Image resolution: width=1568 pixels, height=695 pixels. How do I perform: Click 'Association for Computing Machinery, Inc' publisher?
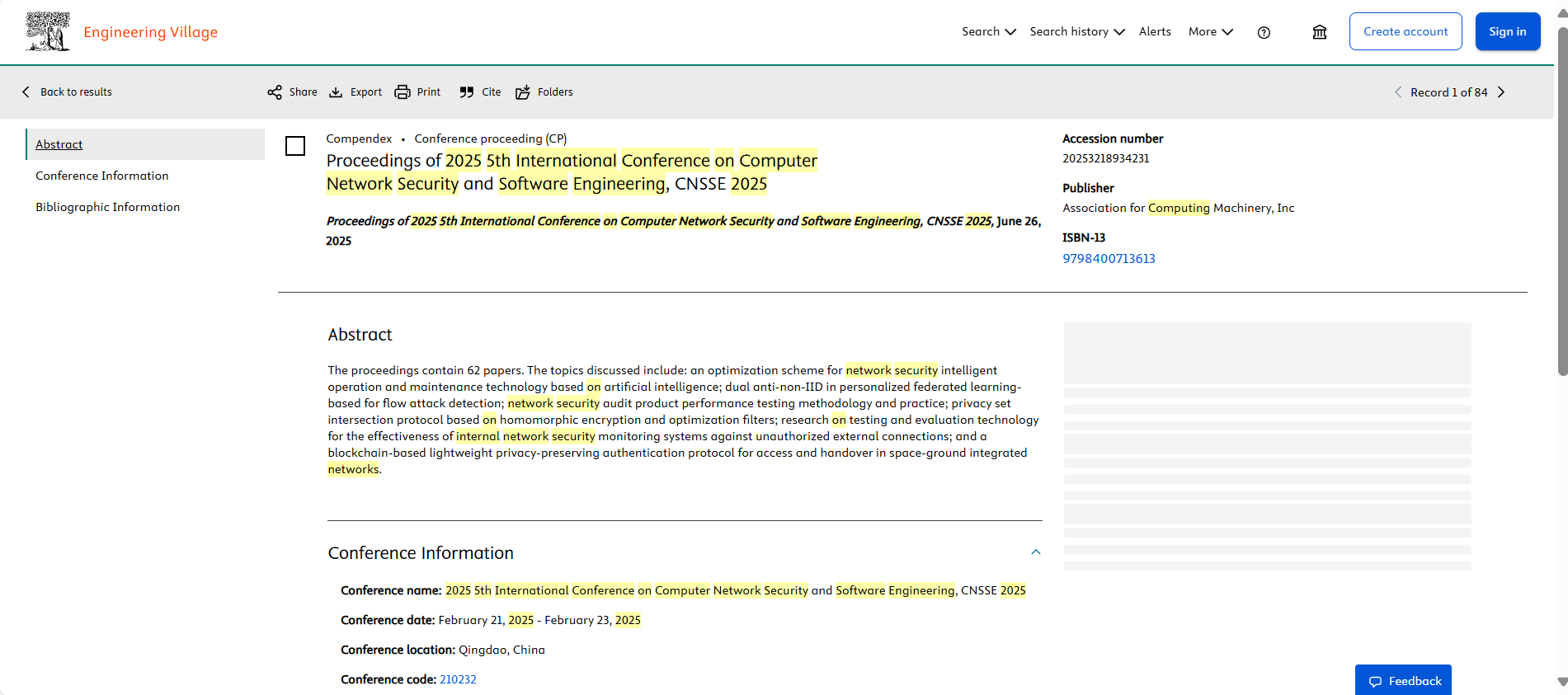coord(1179,208)
